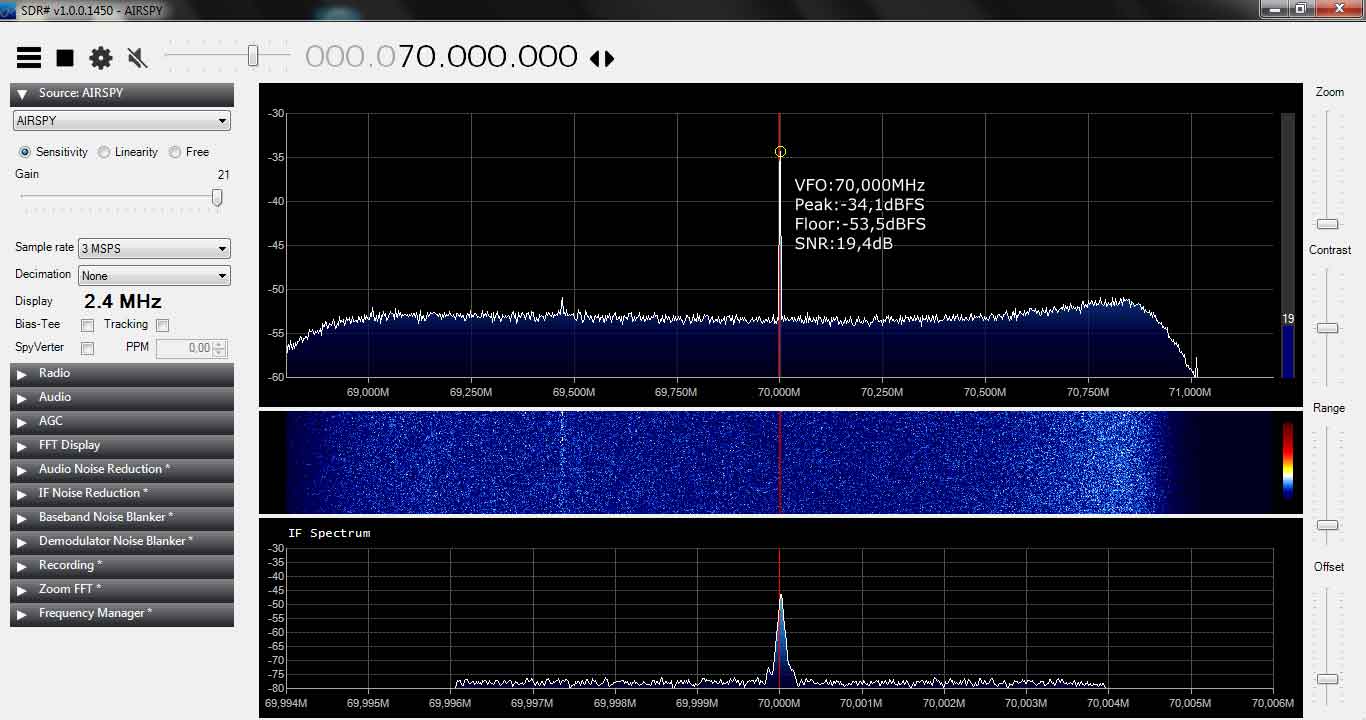Click the PPM value field
Image resolution: width=1366 pixels, height=720 pixels.
click(x=184, y=348)
